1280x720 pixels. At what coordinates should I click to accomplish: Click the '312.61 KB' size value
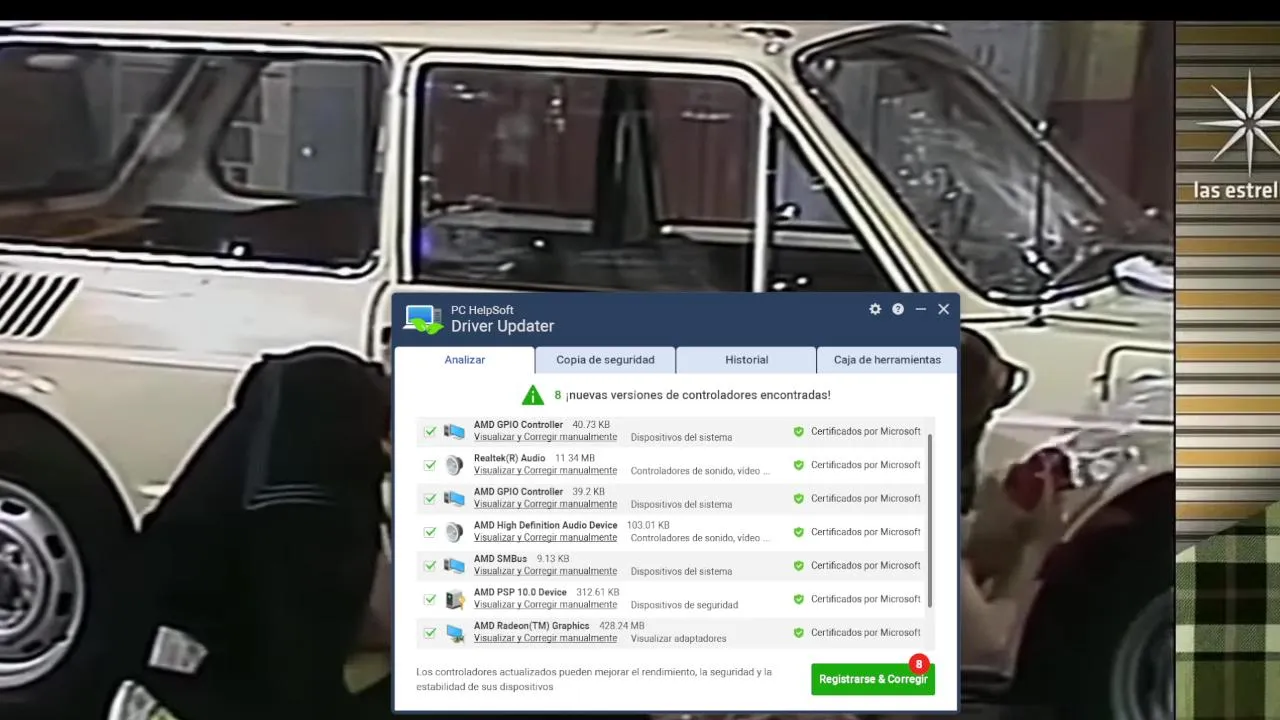point(598,592)
